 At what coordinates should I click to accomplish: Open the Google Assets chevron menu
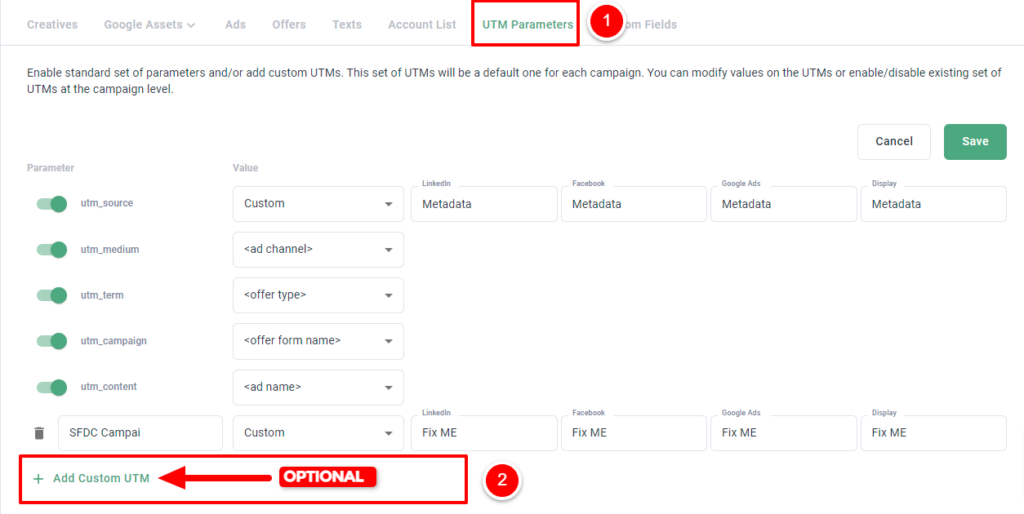(x=191, y=25)
